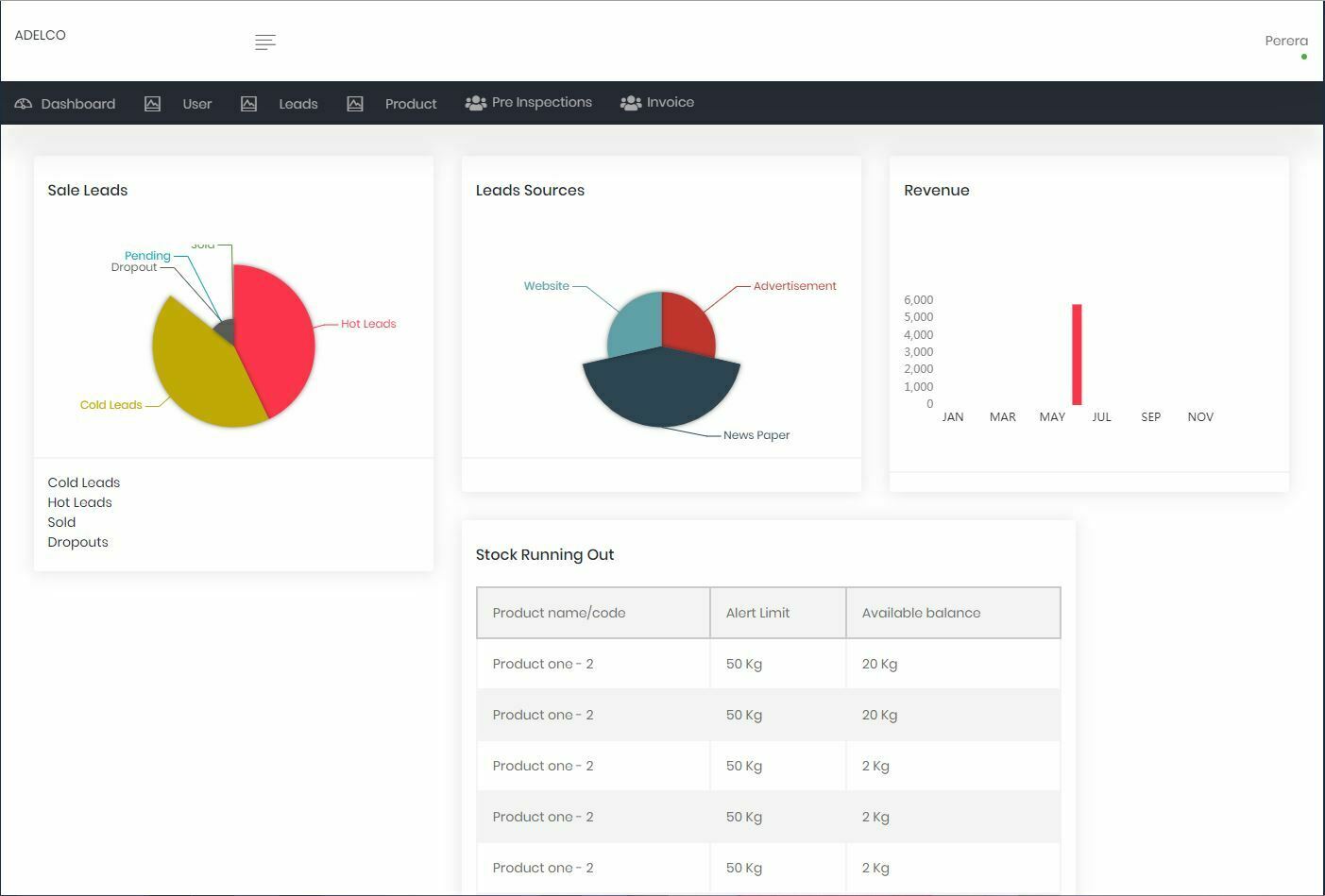Image resolution: width=1325 pixels, height=896 pixels.
Task: Click the Cold Leads chart label
Action: click(x=110, y=405)
